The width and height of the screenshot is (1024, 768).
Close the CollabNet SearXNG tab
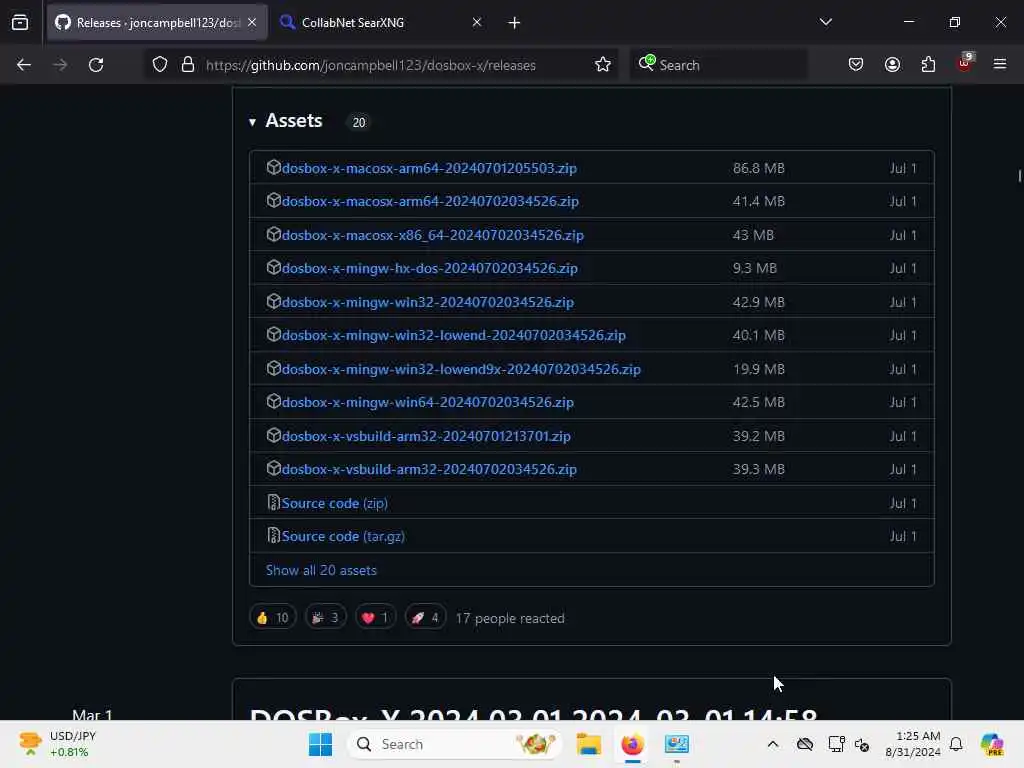pyautogui.click(x=477, y=22)
